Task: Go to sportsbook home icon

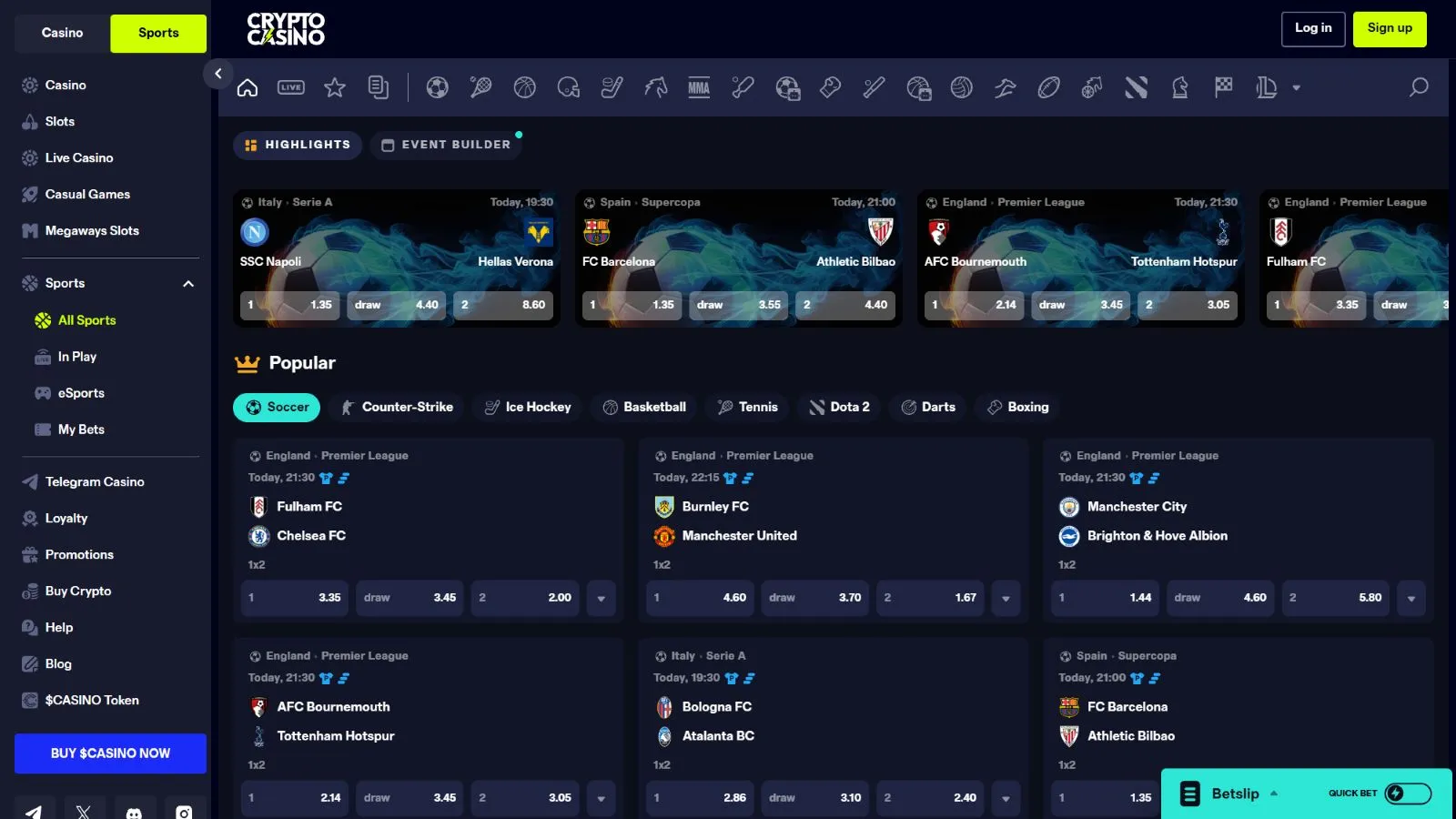Action: pos(248,87)
